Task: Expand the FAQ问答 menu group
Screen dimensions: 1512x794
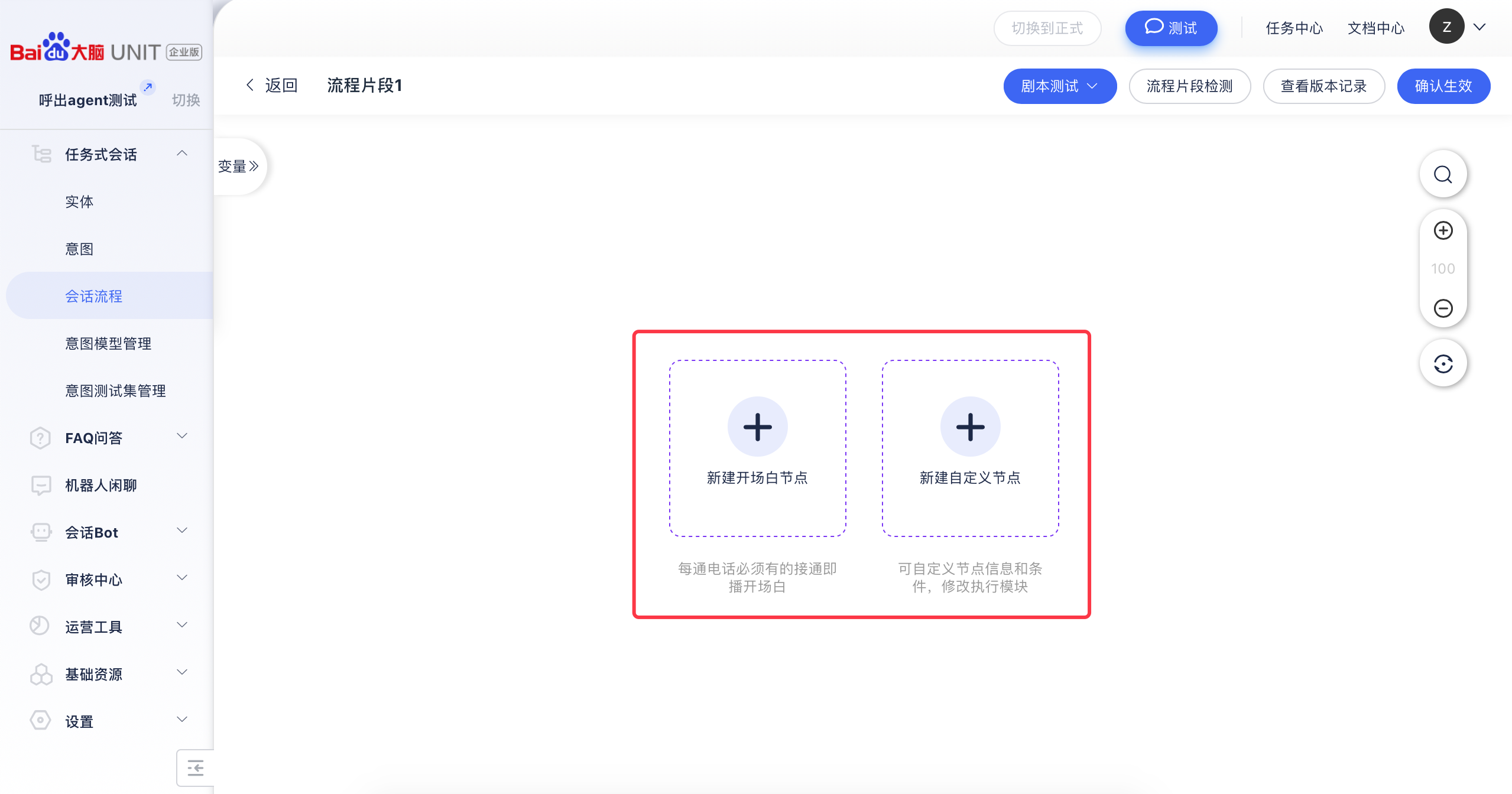Action: pyautogui.click(x=182, y=437)
